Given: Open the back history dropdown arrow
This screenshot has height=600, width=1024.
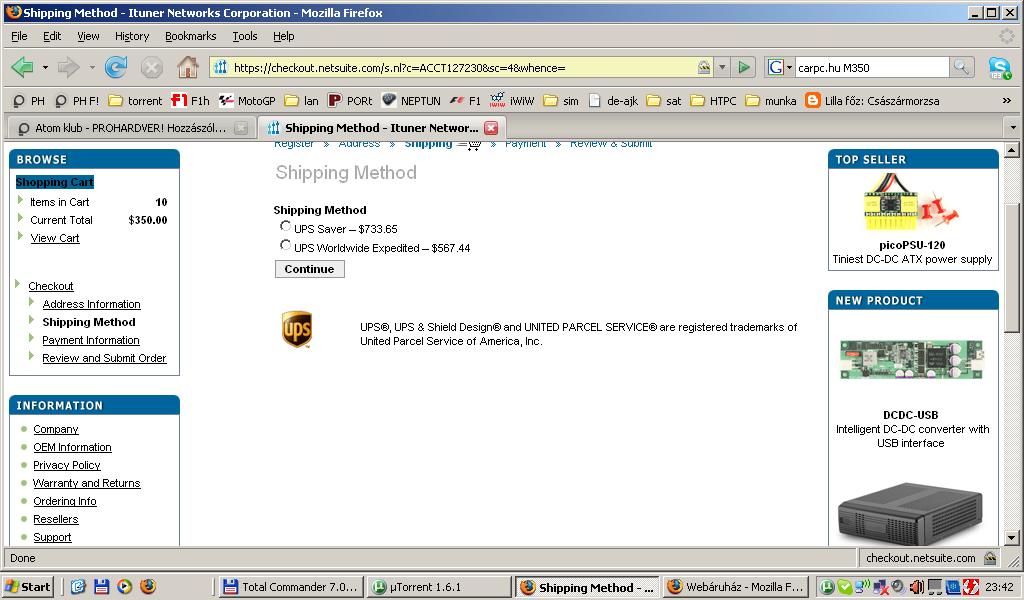Looking at the screenshot, I should point(45,67).
